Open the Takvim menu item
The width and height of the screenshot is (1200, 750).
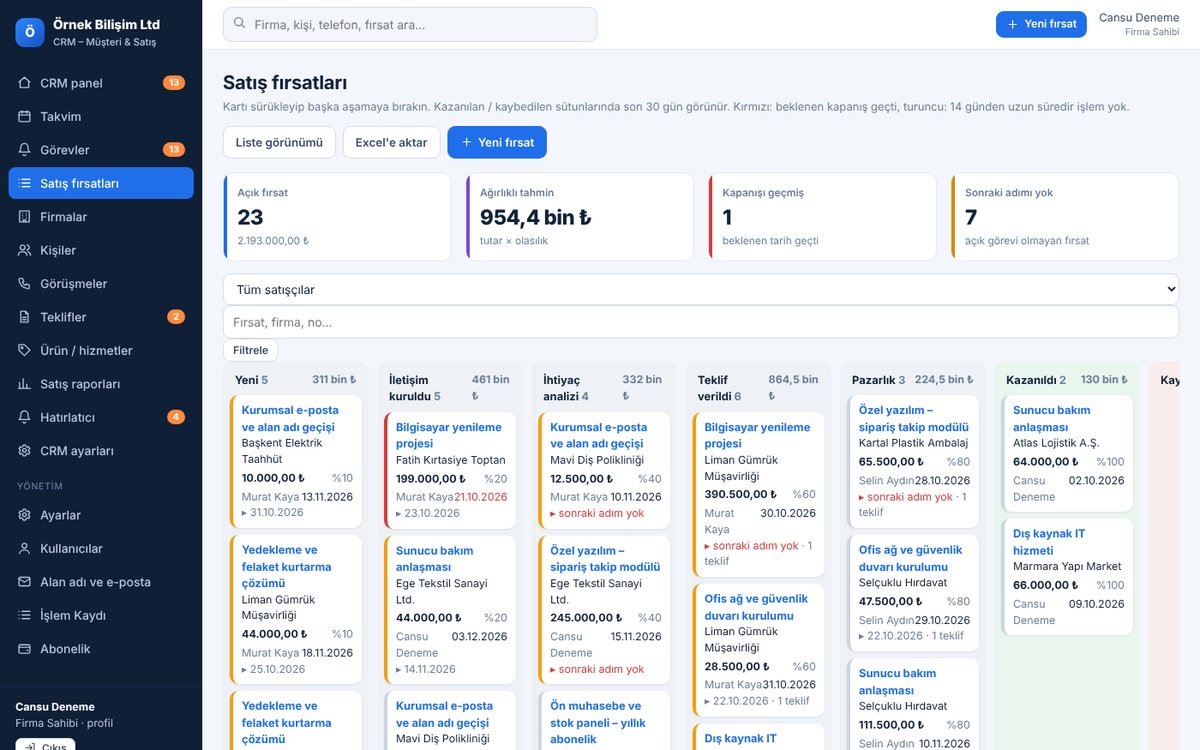101,116
